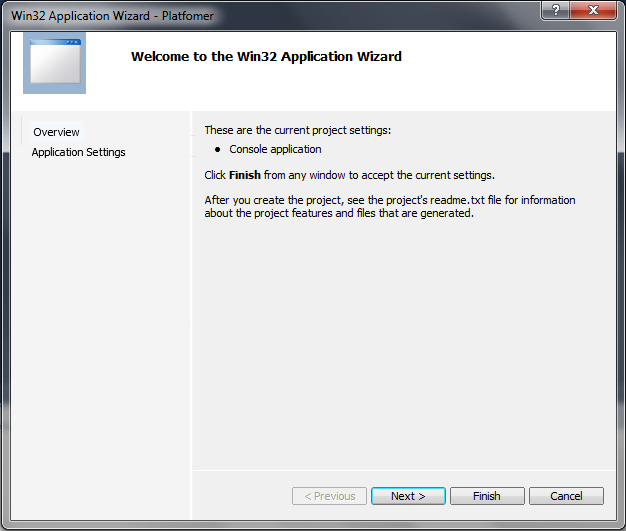Viewport: 626px width, 531px height.
Task: Click empty space left of the Previous button
Action: (x=240, y=496)
